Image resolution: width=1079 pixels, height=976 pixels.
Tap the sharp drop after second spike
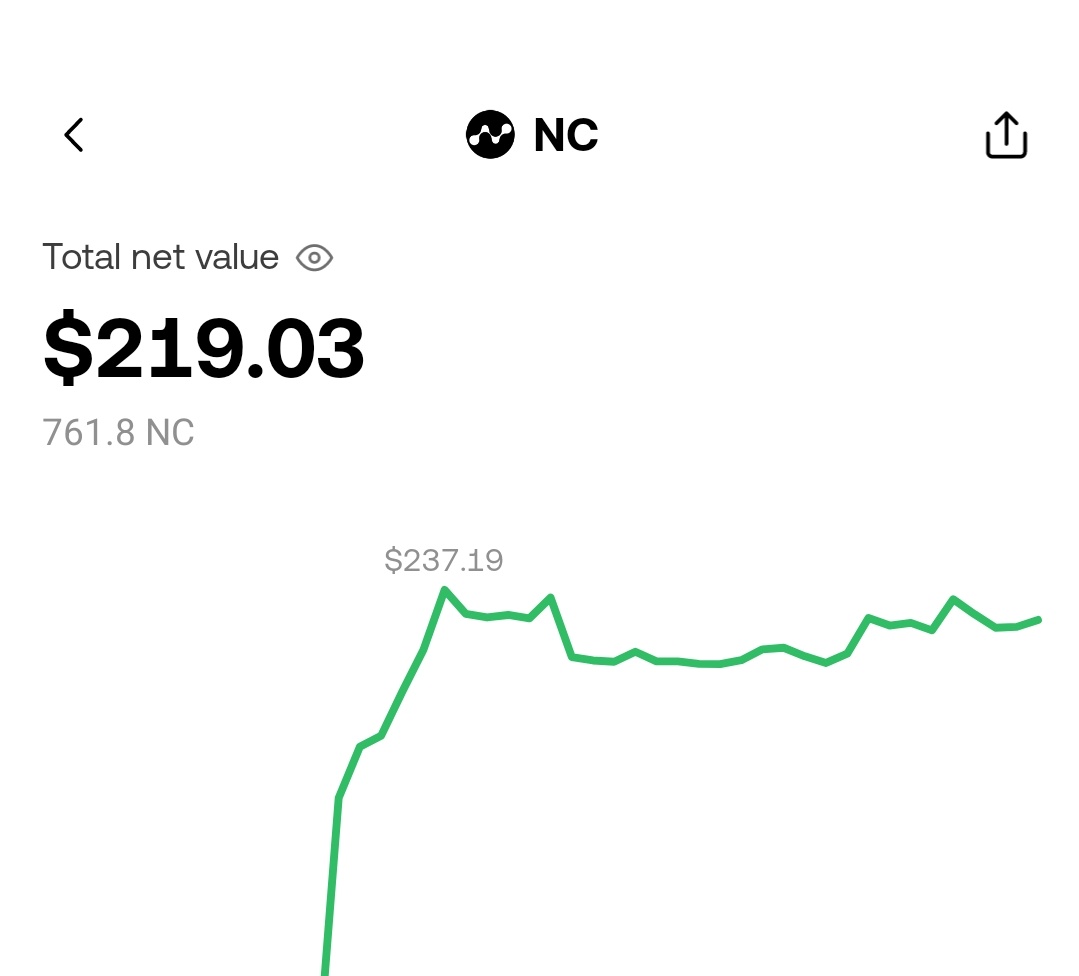562,627
